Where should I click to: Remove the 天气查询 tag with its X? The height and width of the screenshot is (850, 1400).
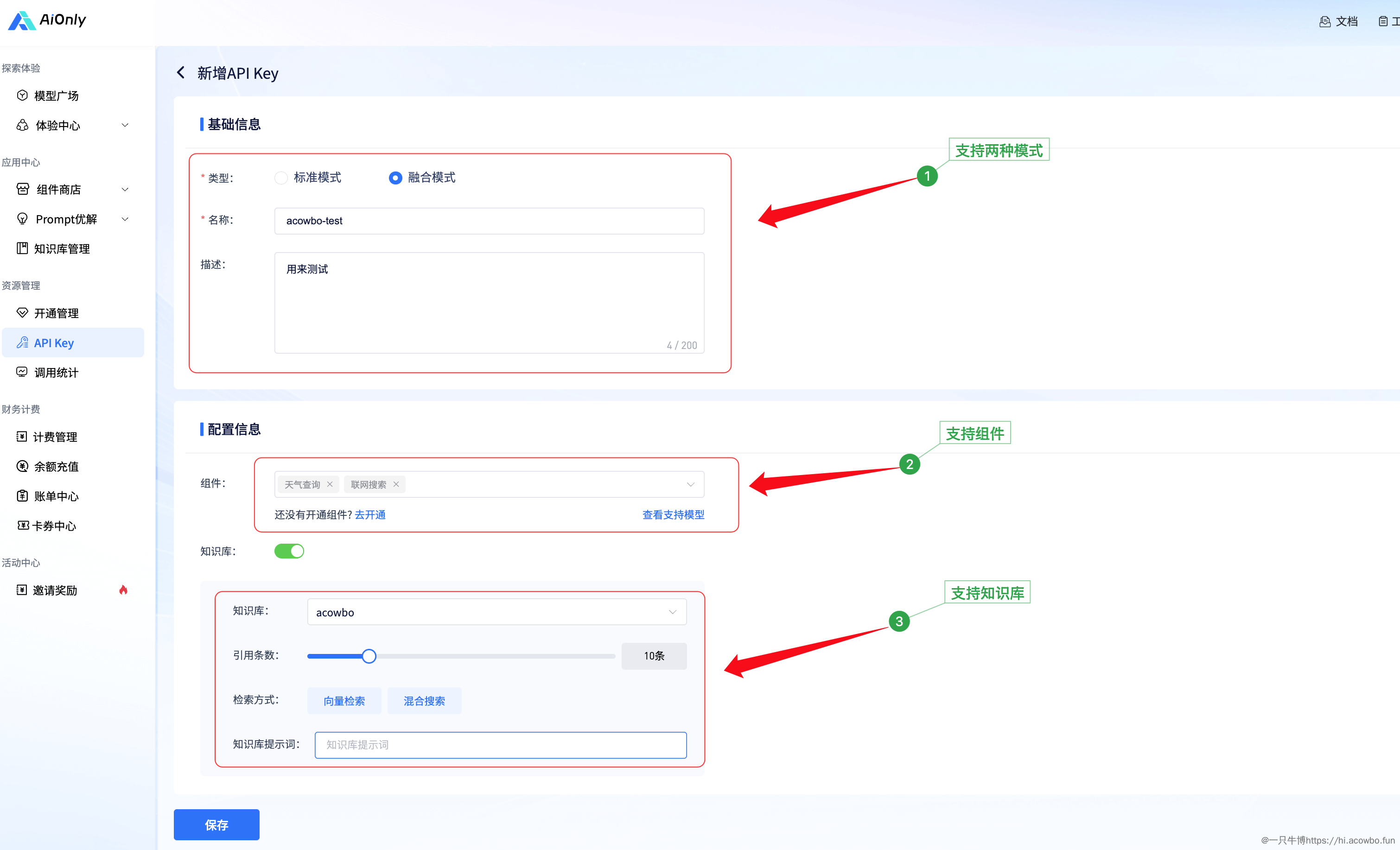point(330,484)
